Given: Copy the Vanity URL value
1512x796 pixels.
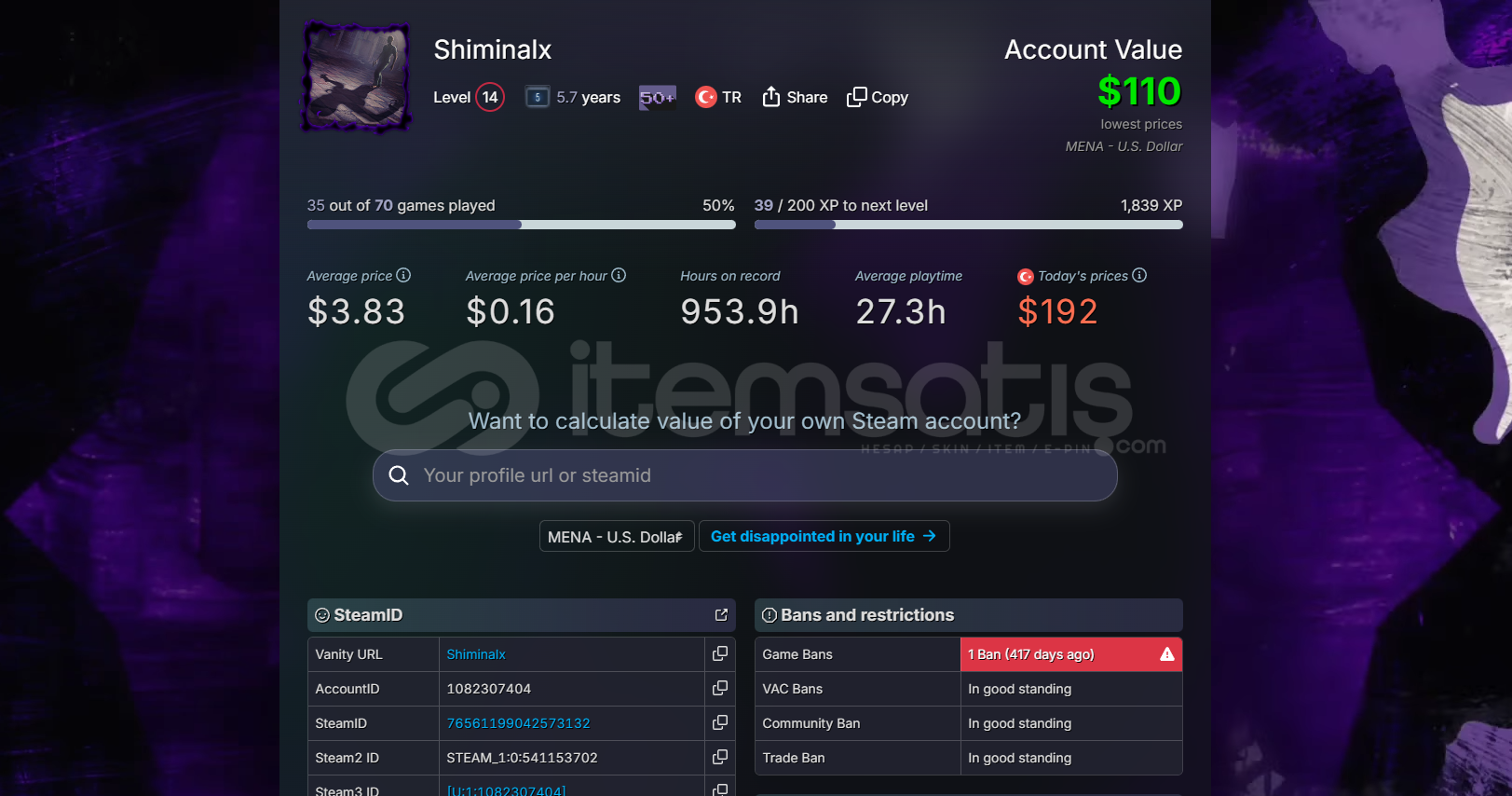Looking at the screenshot, I should point(720,654).
